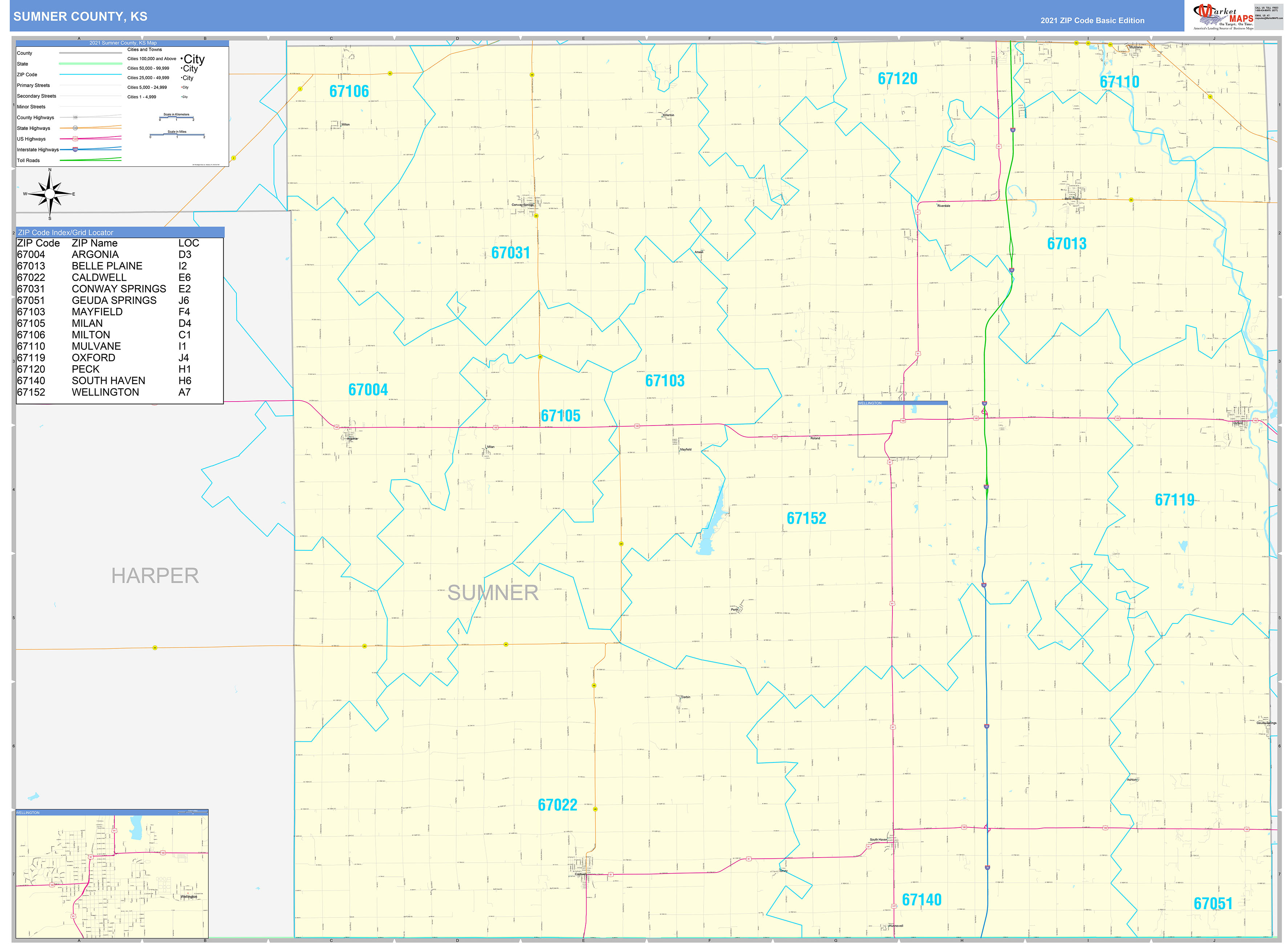The height and width of the screenshot is (944, 1288).
Task: Click the 2021 ZIP Code Basic Edition text
Action: point(1092,21)
